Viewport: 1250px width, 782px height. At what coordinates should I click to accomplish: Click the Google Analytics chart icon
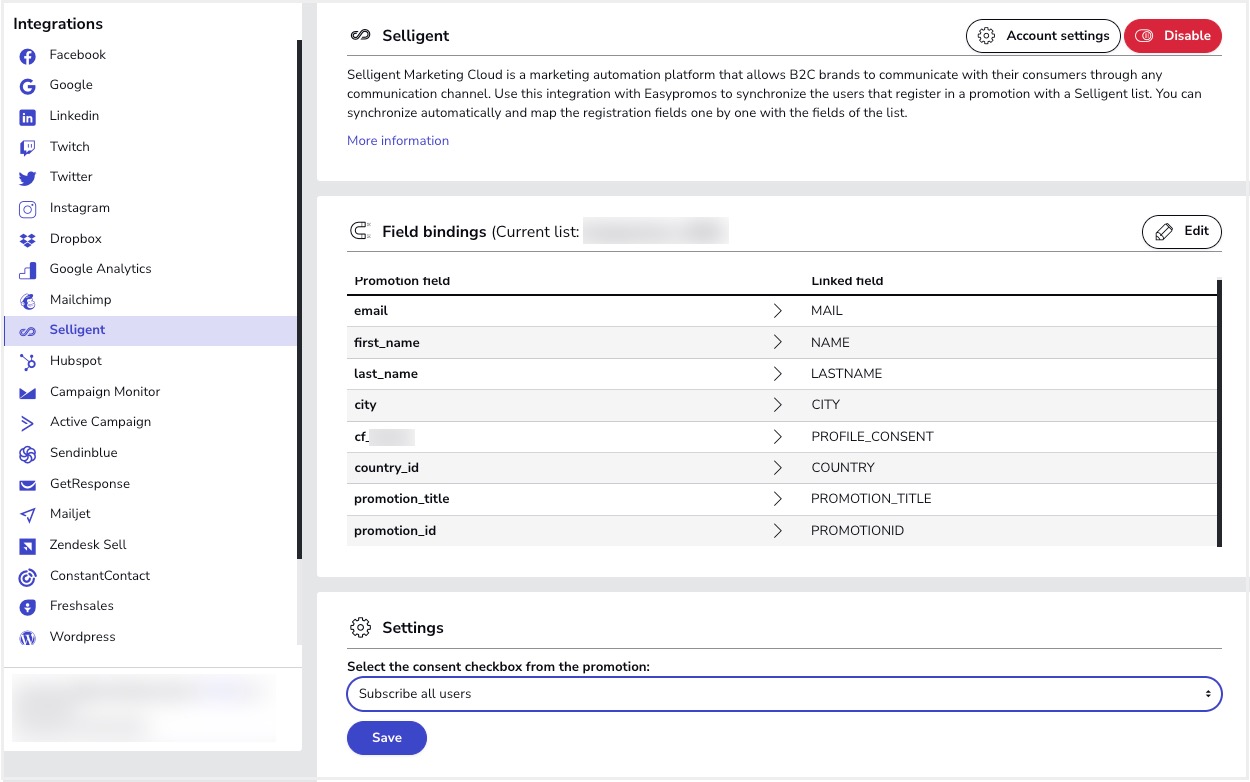tap(28, 270)
